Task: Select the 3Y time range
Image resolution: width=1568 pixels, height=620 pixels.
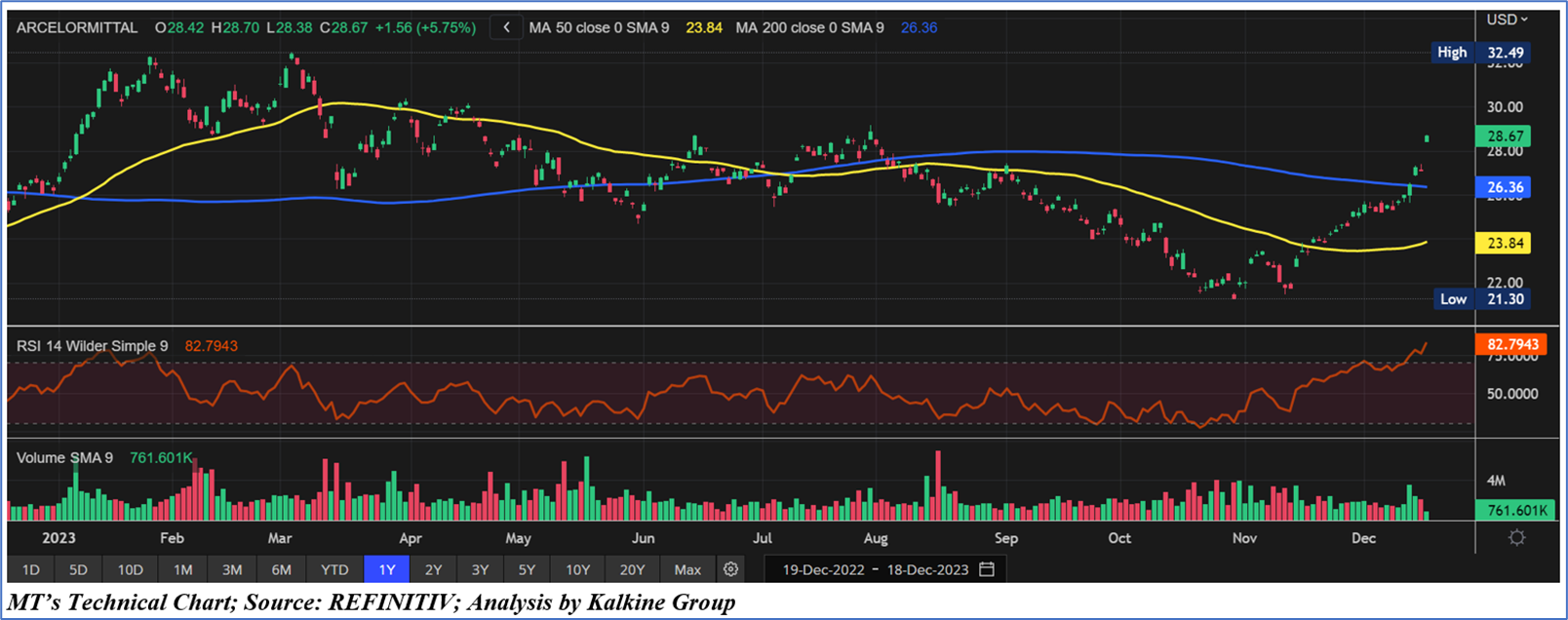Action: pyautogui.click(x=480, y=569)
